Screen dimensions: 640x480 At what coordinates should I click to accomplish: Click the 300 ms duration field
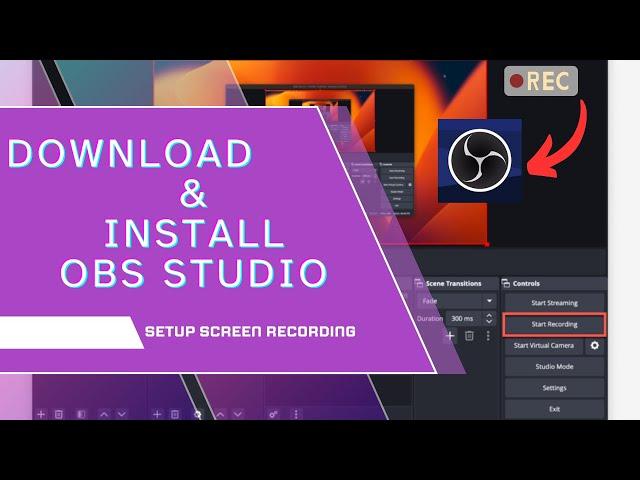(462, 319)
